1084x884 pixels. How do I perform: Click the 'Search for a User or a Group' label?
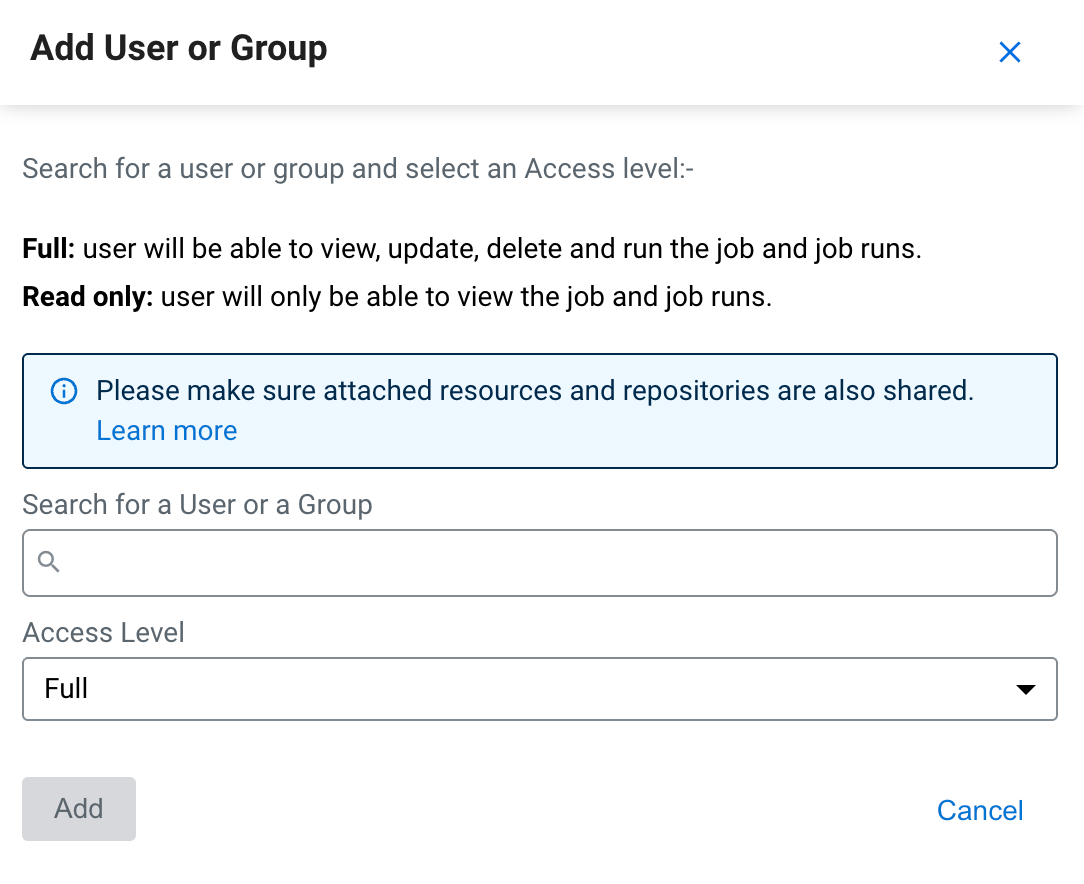[197, 505]
